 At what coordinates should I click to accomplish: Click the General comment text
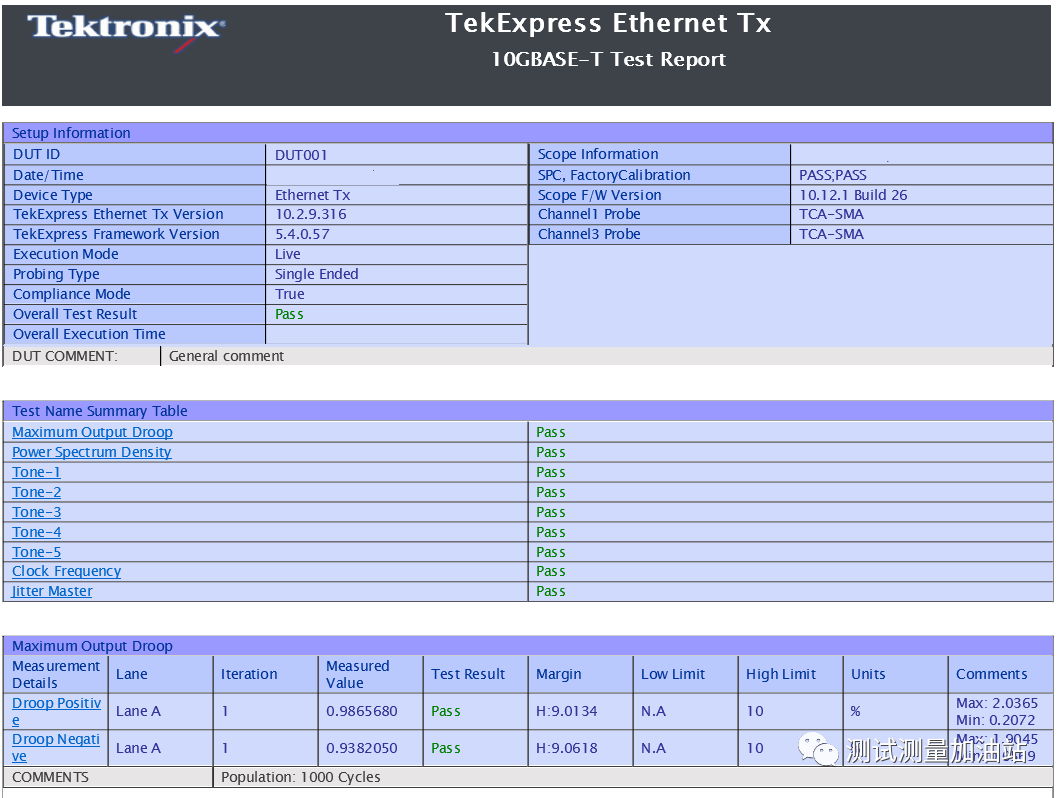226,356
